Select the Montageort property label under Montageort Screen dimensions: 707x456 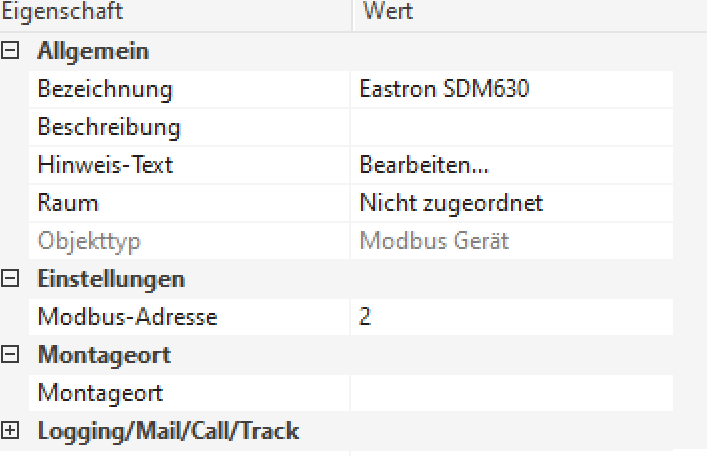[x=100, y=393]
